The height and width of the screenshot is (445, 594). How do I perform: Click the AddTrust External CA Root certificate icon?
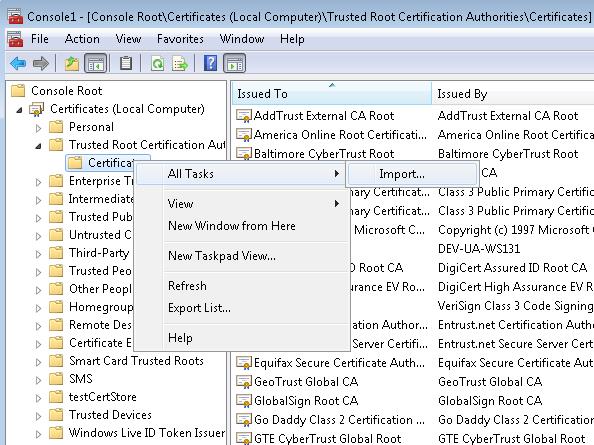(x=244, y=116)
